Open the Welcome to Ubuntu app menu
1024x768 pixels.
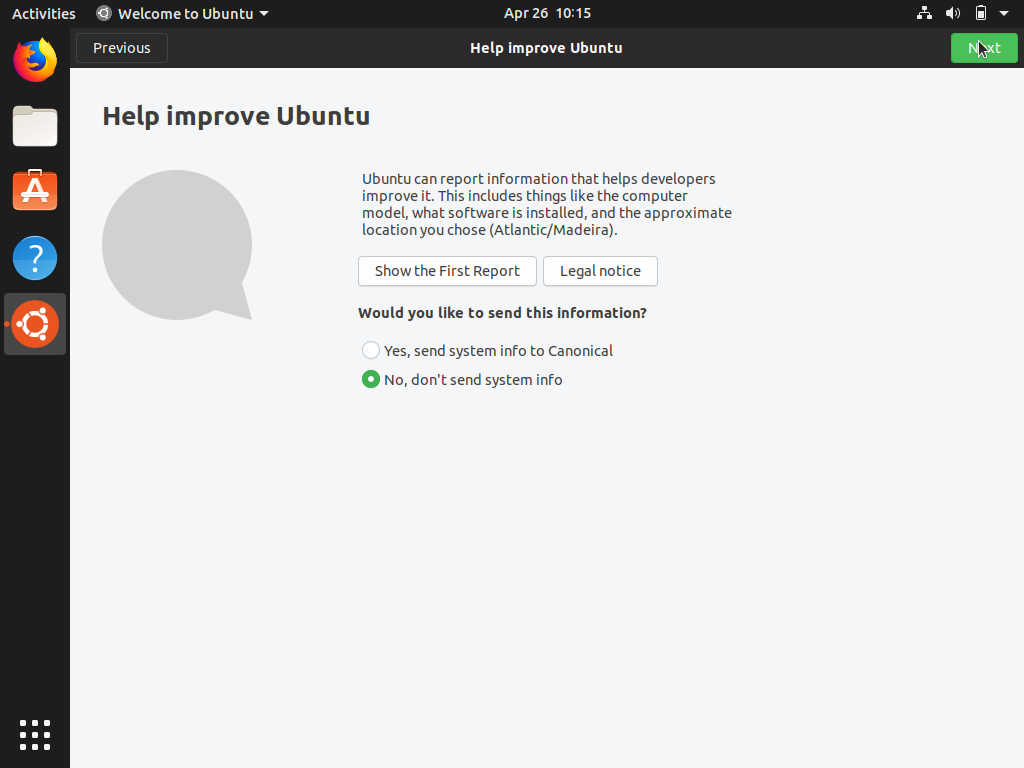182,13
